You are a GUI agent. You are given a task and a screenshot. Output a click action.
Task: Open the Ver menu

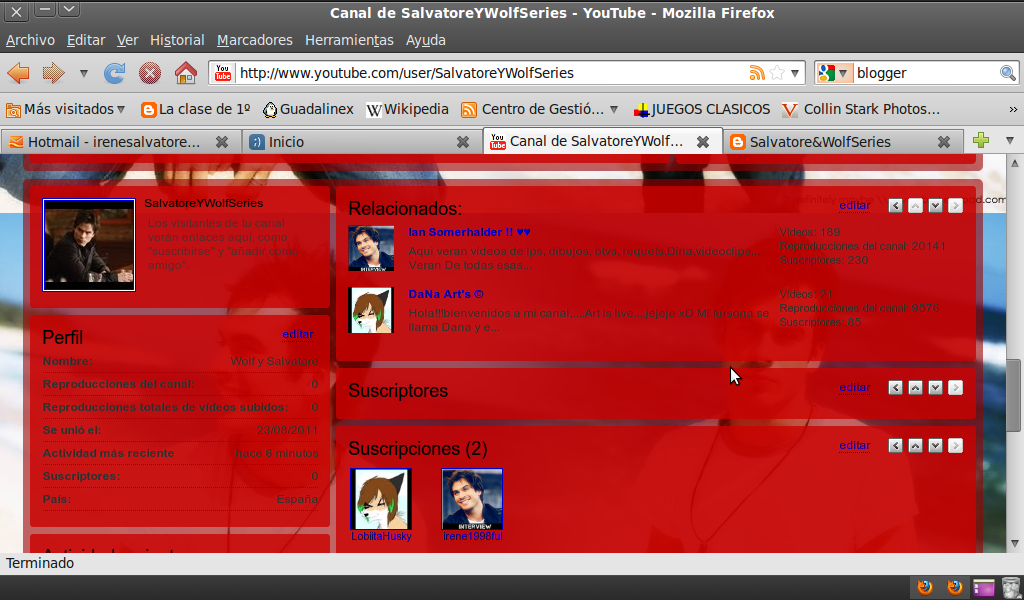point(127,40)
